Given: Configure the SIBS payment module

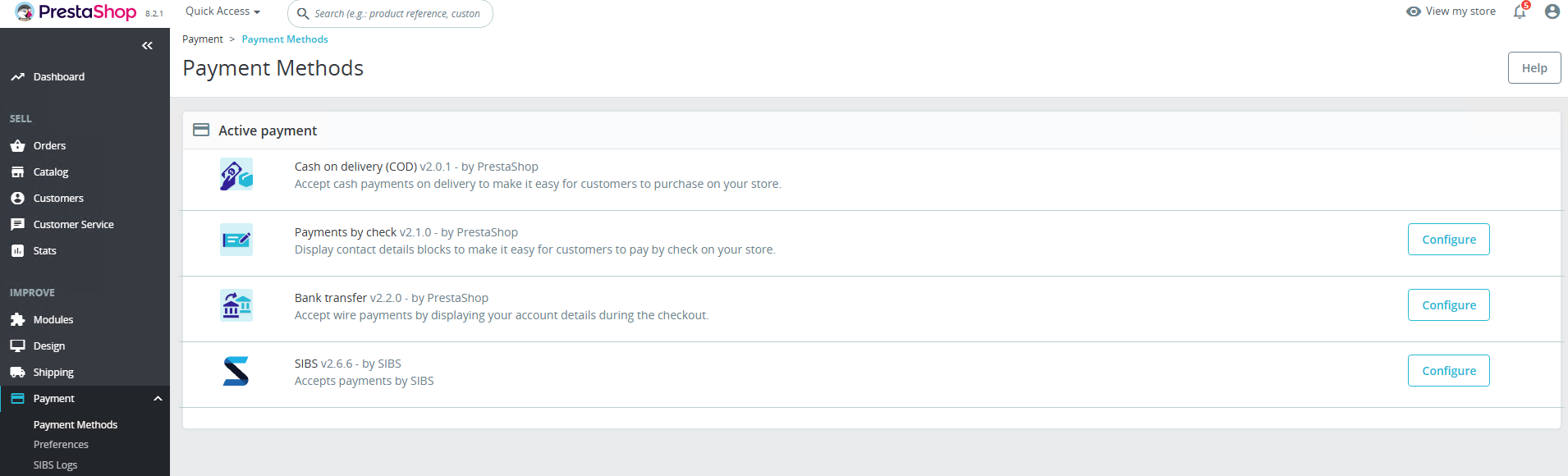Looking at the screenshot, I should click(1448, 371).
